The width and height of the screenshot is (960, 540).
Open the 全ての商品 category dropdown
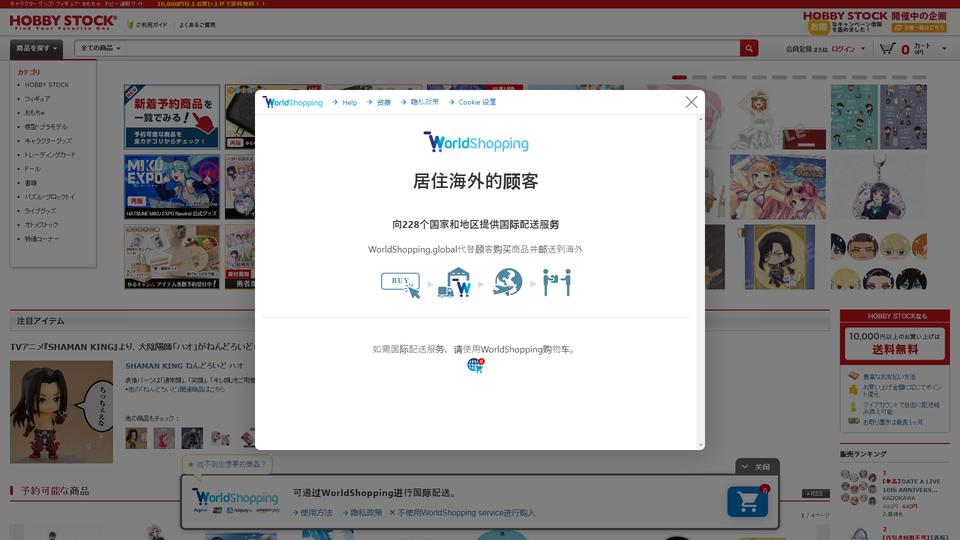click(100, 48)
